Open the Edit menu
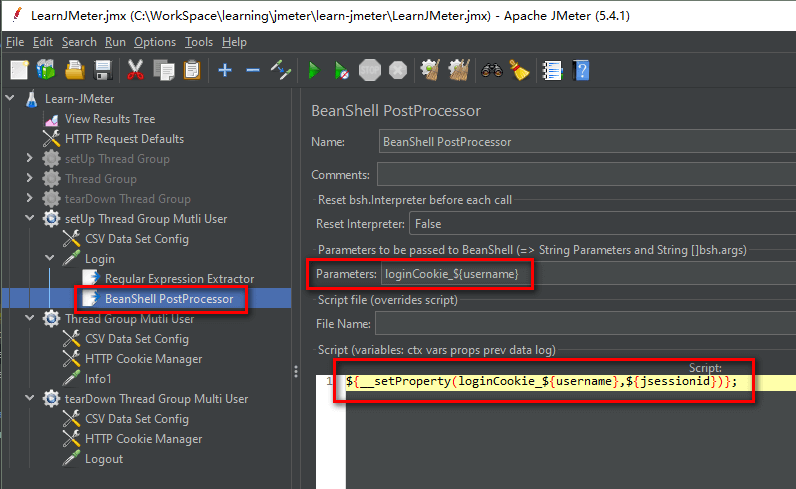The height and width of the screenshot is (489, 796). tap(43, 42)
